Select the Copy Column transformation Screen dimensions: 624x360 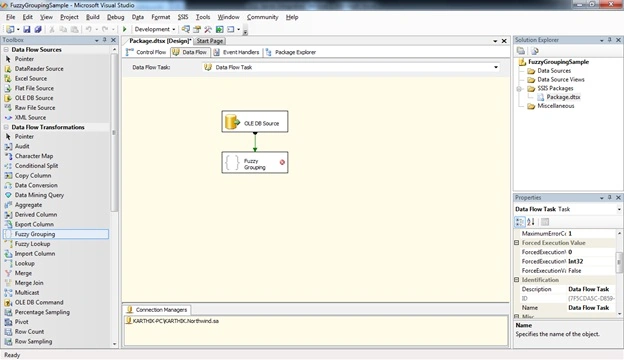(33, 175)
